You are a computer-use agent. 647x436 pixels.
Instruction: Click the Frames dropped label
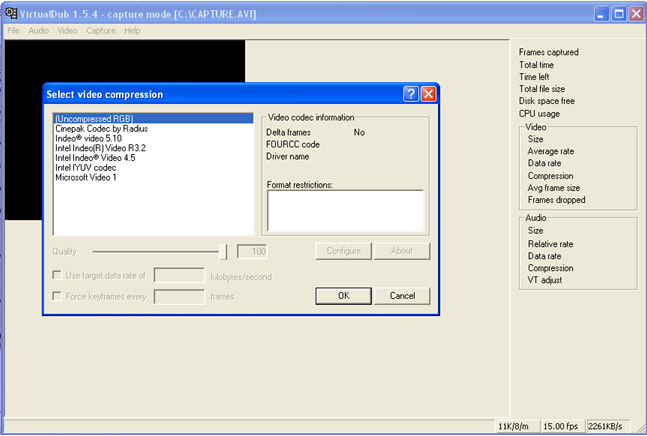(x=556, y=200)
